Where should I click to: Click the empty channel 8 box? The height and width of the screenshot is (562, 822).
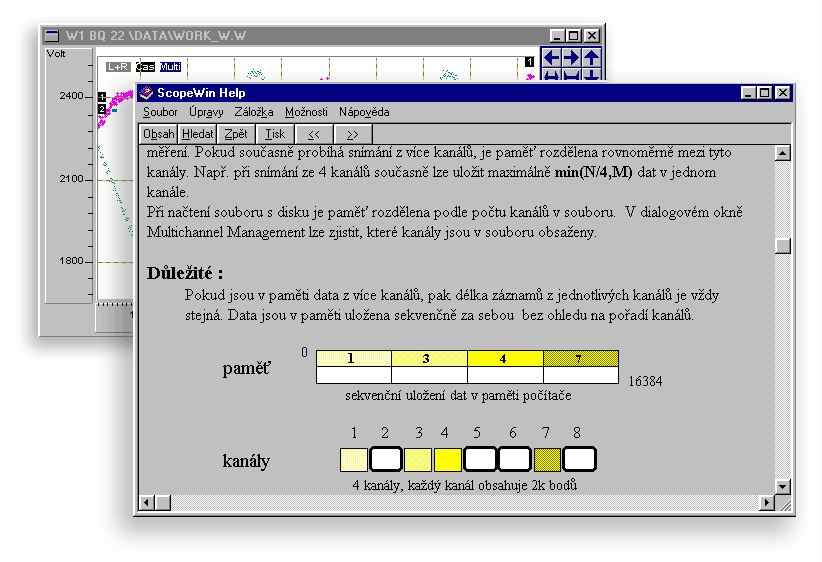coord(580,460)
